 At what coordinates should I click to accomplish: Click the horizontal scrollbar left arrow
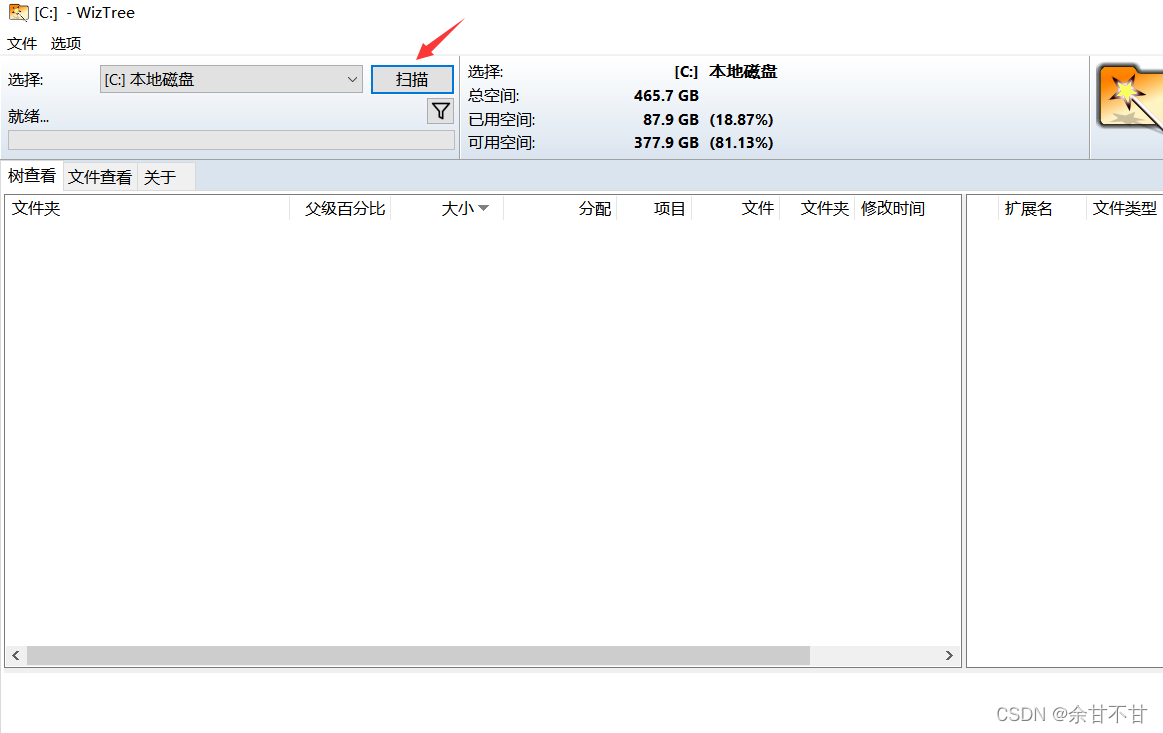[x=16, y=655]
